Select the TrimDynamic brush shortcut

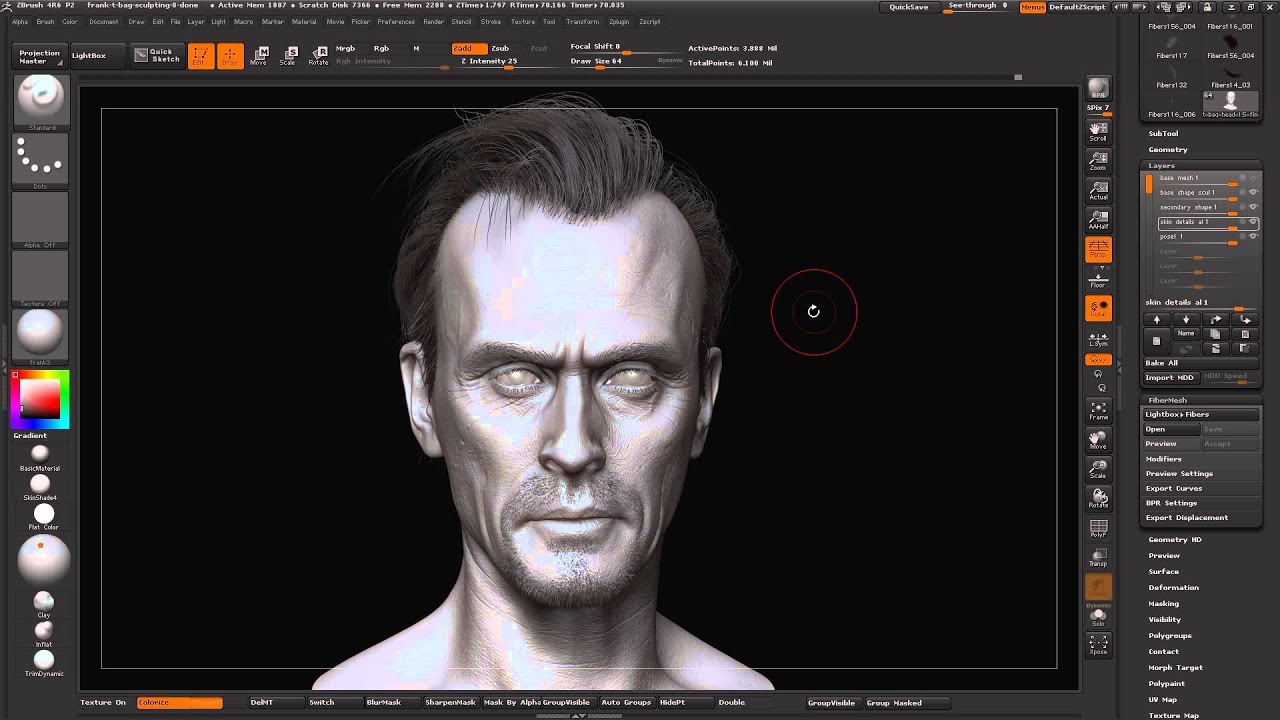coord(43,662)
